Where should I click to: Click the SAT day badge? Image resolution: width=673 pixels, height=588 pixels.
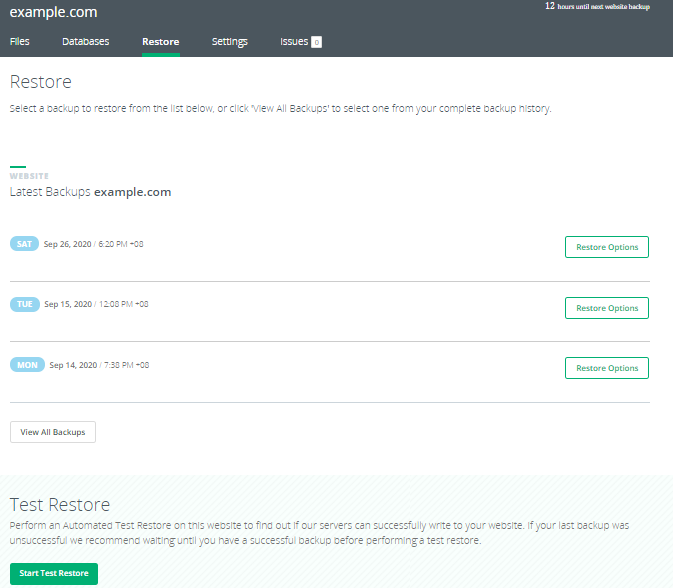(24, 244)
